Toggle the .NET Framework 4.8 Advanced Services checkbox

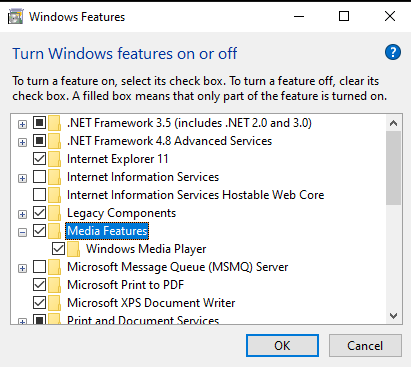click(x=39, y=141)
